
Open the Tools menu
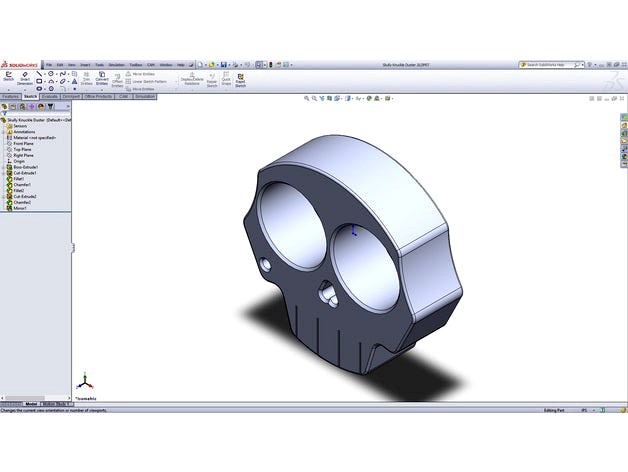pos(99,64)
